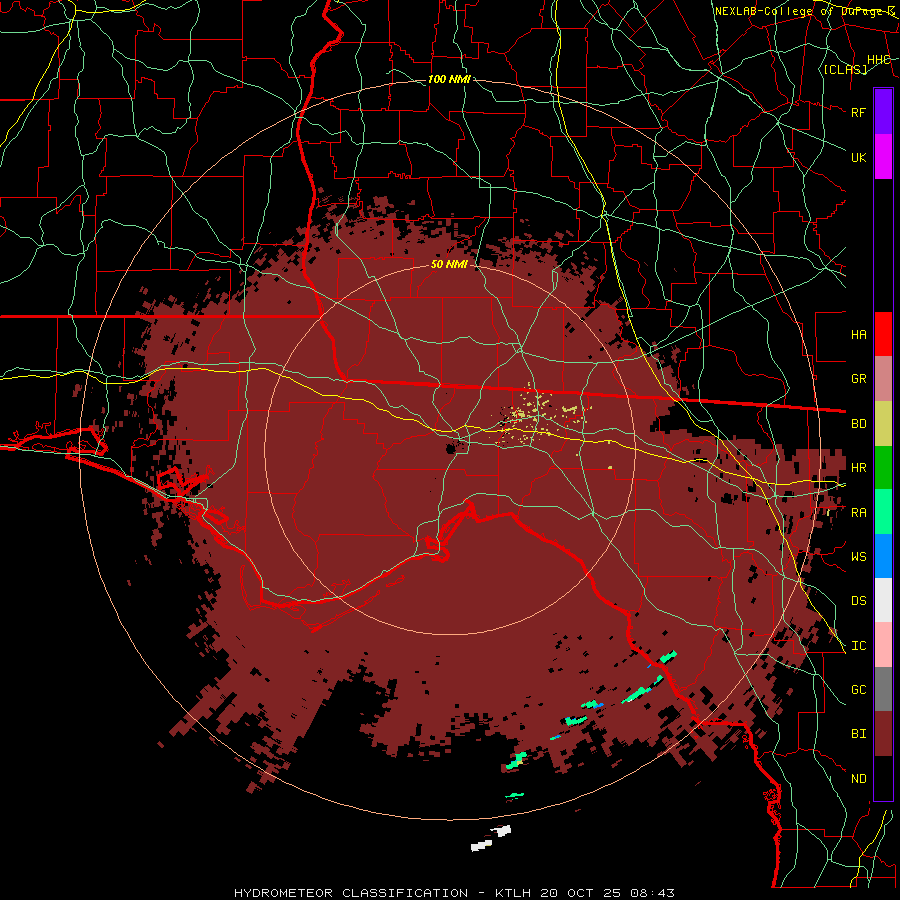The height and width of the screenshot is (900, 900).
Task: Click the RF legend label
Action: tap(858, 112)
